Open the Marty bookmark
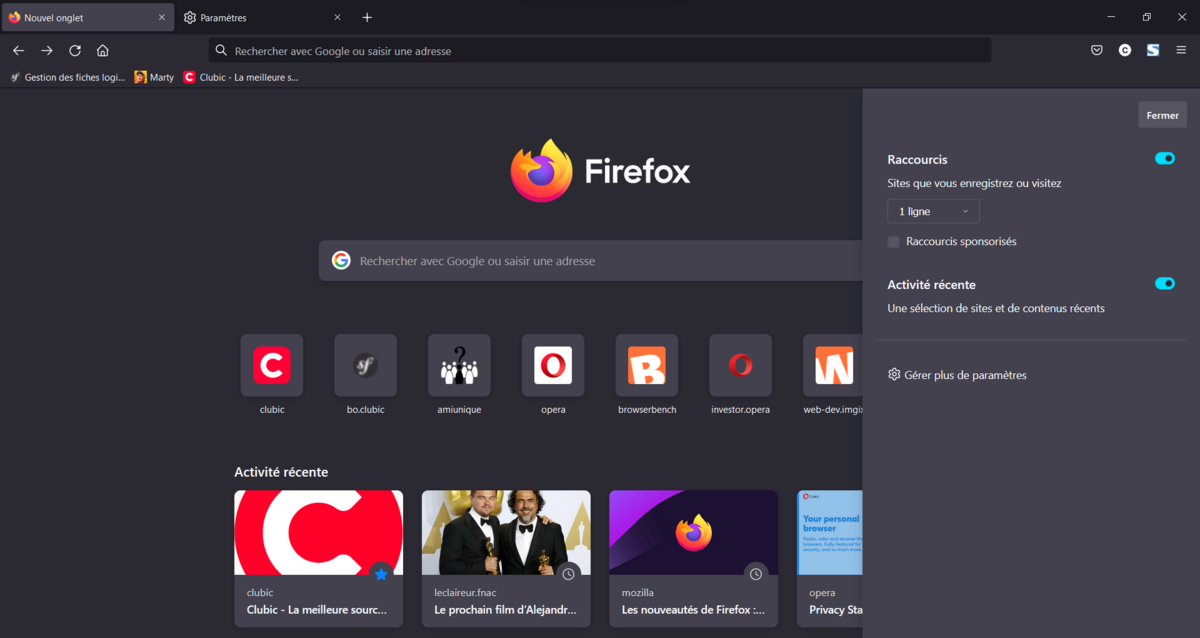The width and height of the screenshot is (1200, 638). coord(154,77)
